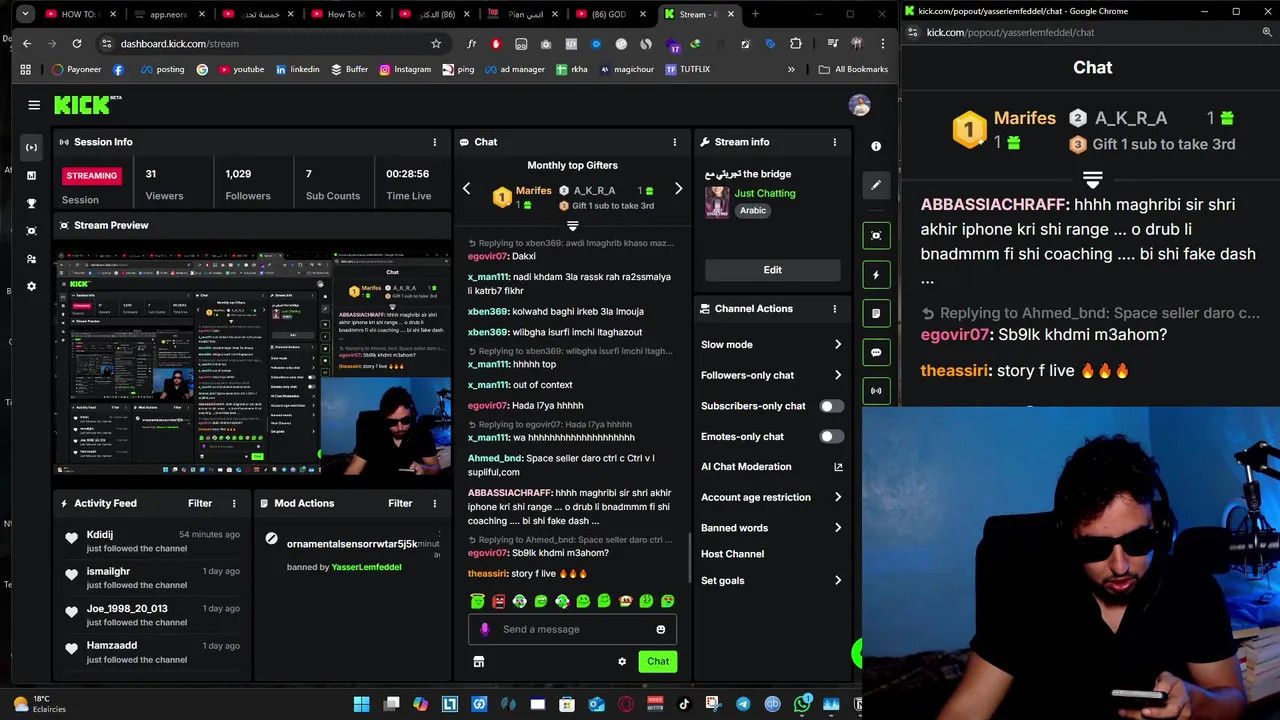Open Activity Feed three-dot menu
Viewport: 1280px width, 720px height.
pos(234,503)
